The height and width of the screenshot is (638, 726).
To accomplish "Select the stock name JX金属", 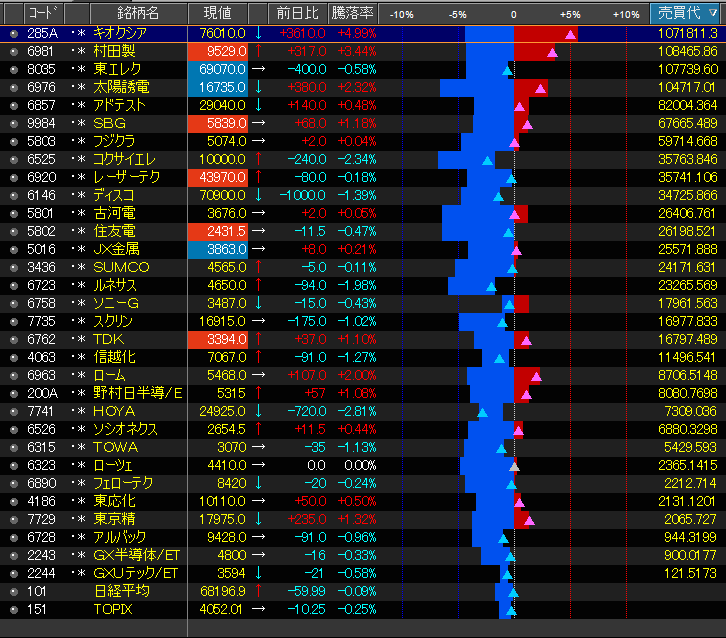I will click(x=116, y=249).
